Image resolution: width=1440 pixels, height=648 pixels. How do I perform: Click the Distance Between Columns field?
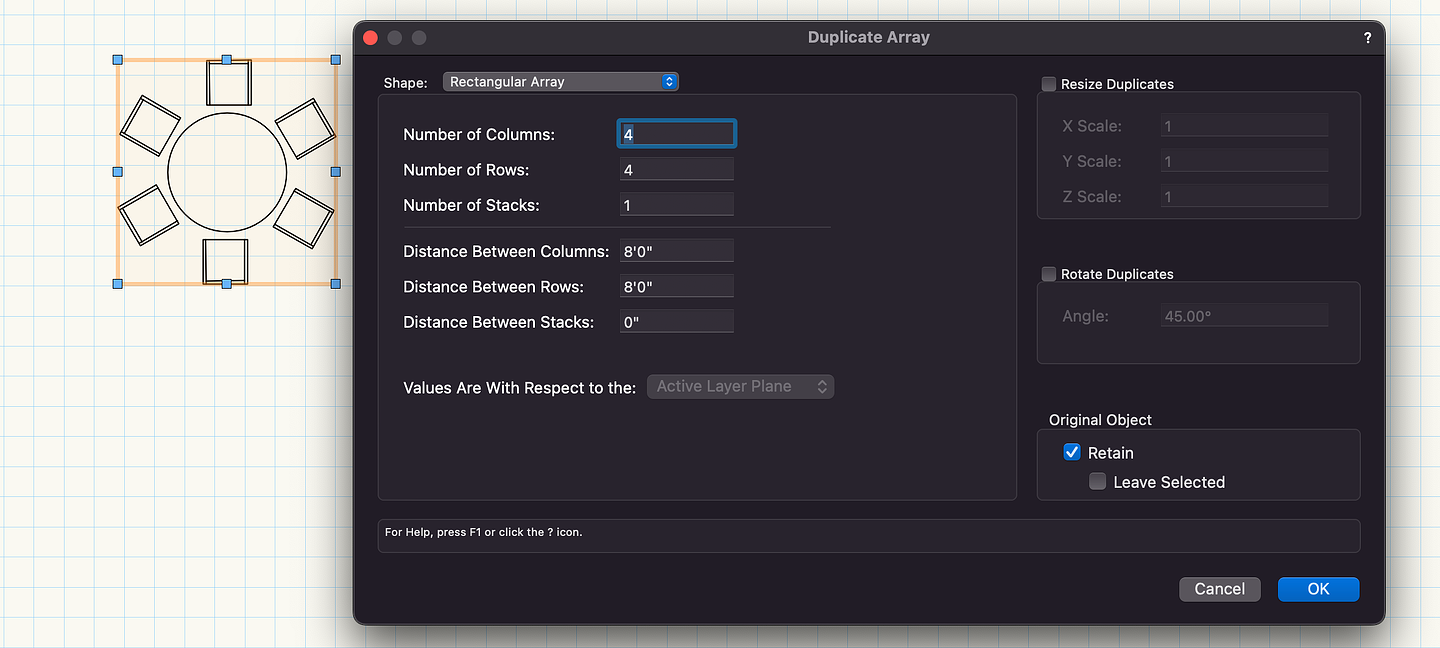point(677,251)
